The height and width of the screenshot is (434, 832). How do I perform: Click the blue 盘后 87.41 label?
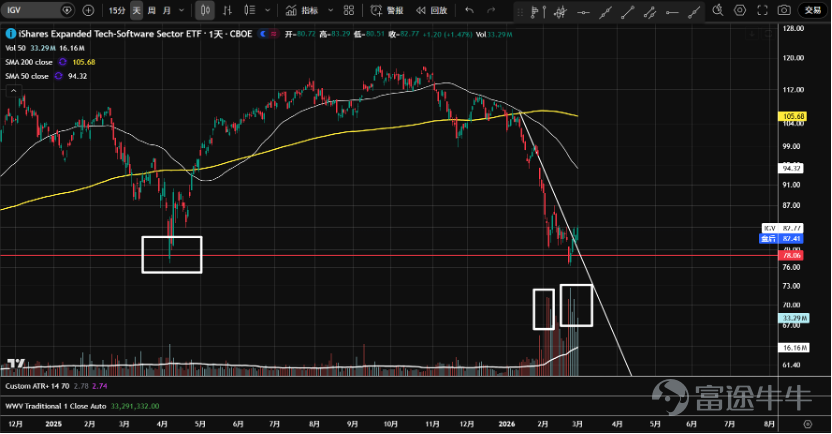[782, 239]
